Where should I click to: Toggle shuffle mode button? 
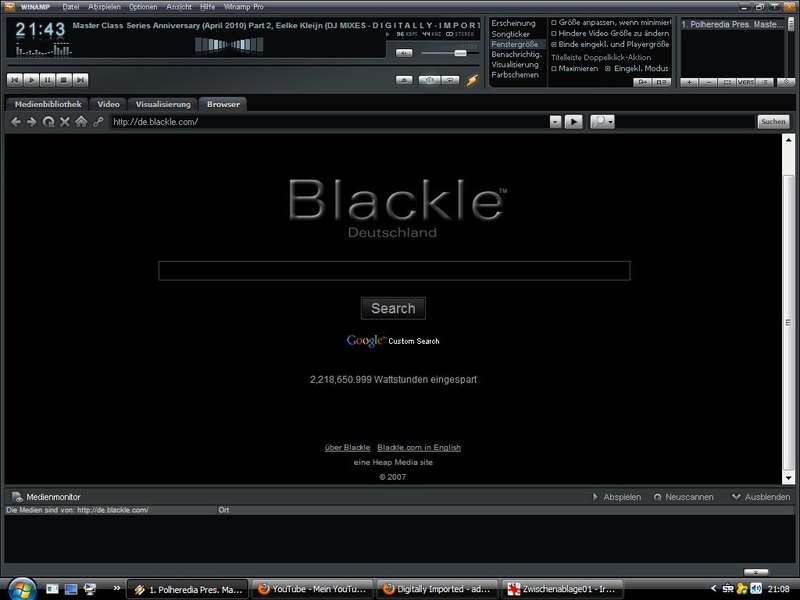pos(429,80)
